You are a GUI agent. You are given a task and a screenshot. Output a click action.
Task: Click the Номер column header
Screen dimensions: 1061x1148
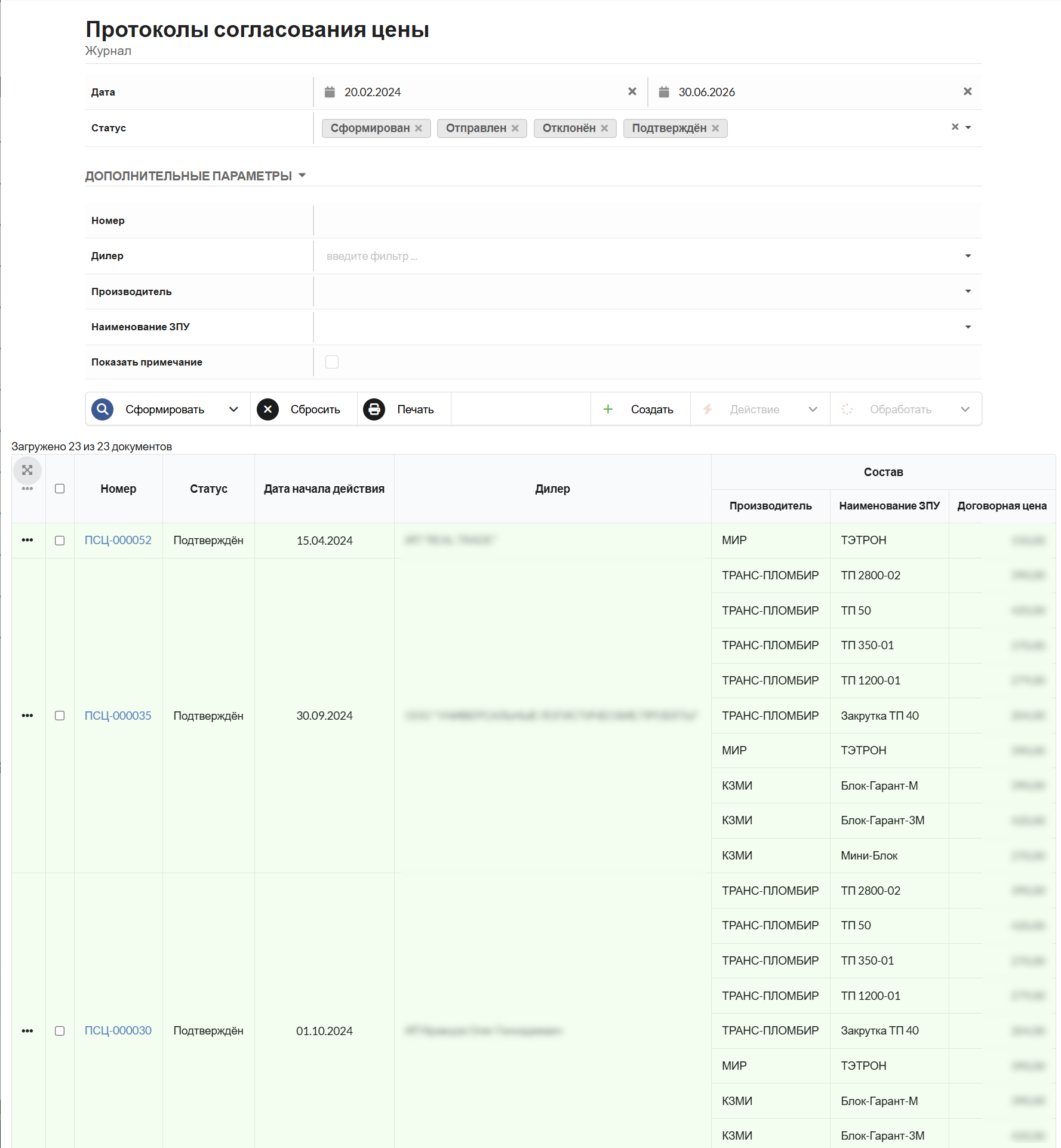tap(118, 489)
